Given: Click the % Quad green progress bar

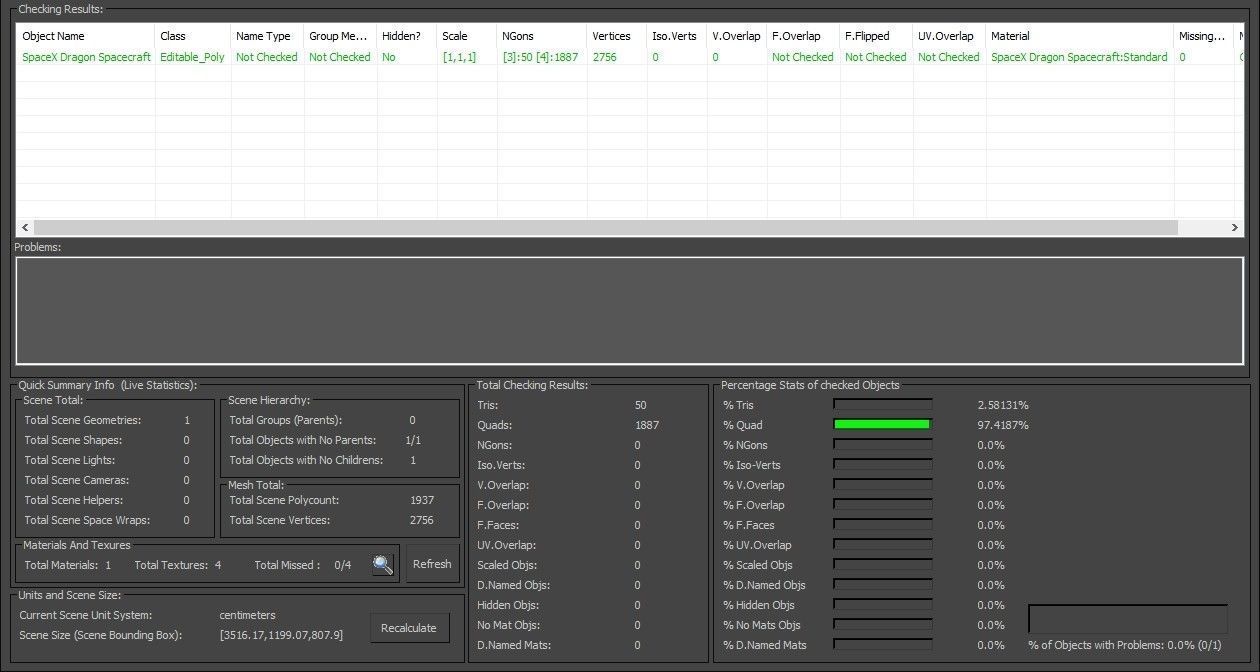Looking at the screenshot, I should pos(883,425).
